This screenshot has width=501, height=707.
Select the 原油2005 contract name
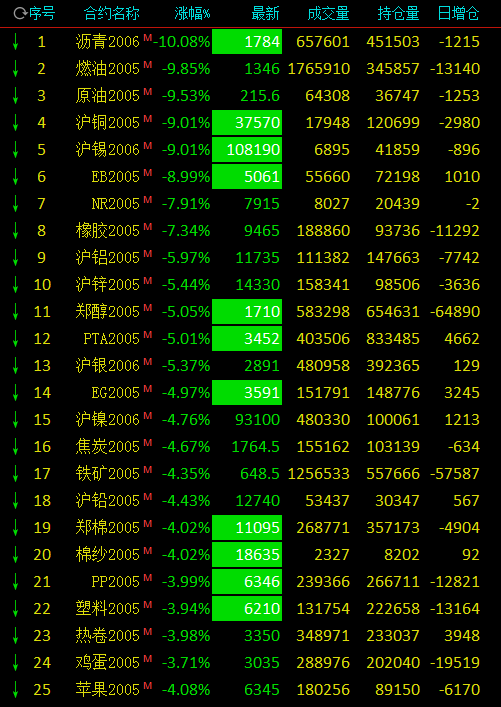(x=108, y=96)
